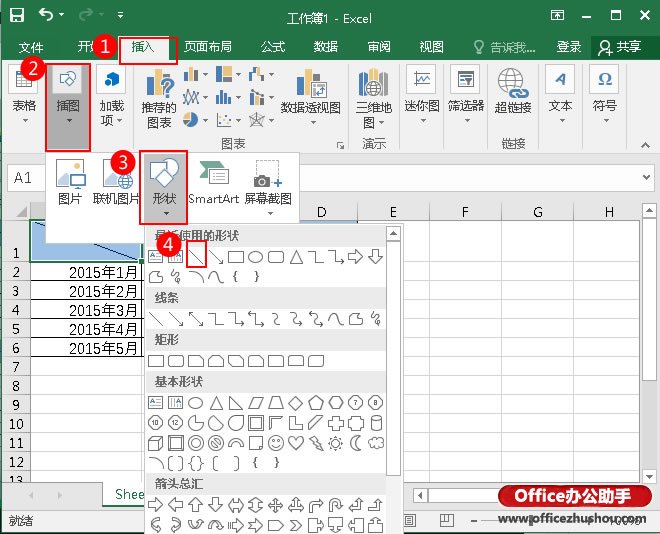
Task: Open the Recommended Charts icon
Action: click(x=160, y=83)
